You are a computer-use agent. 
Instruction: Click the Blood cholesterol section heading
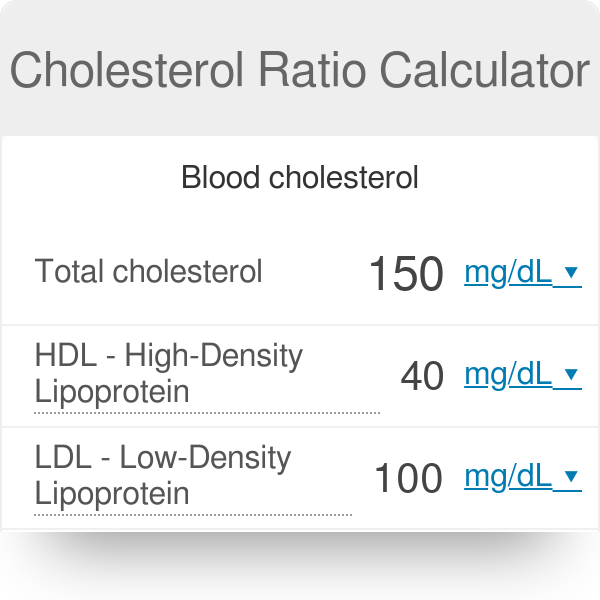(299, 178)
